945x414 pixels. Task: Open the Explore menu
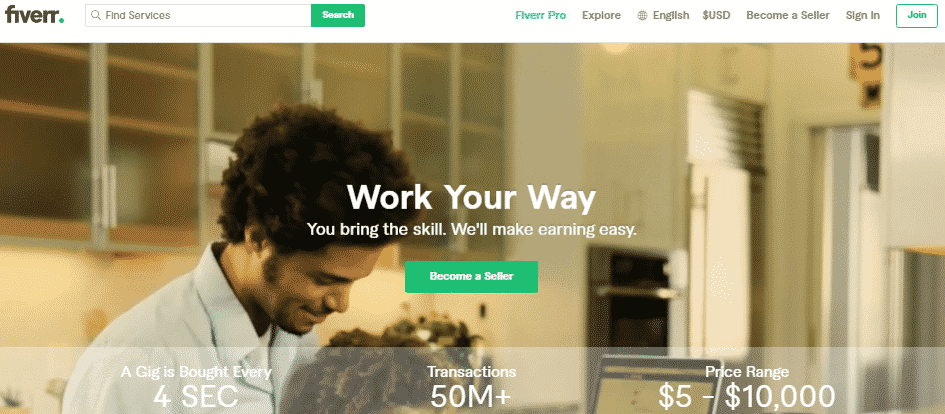pos(601,16)
